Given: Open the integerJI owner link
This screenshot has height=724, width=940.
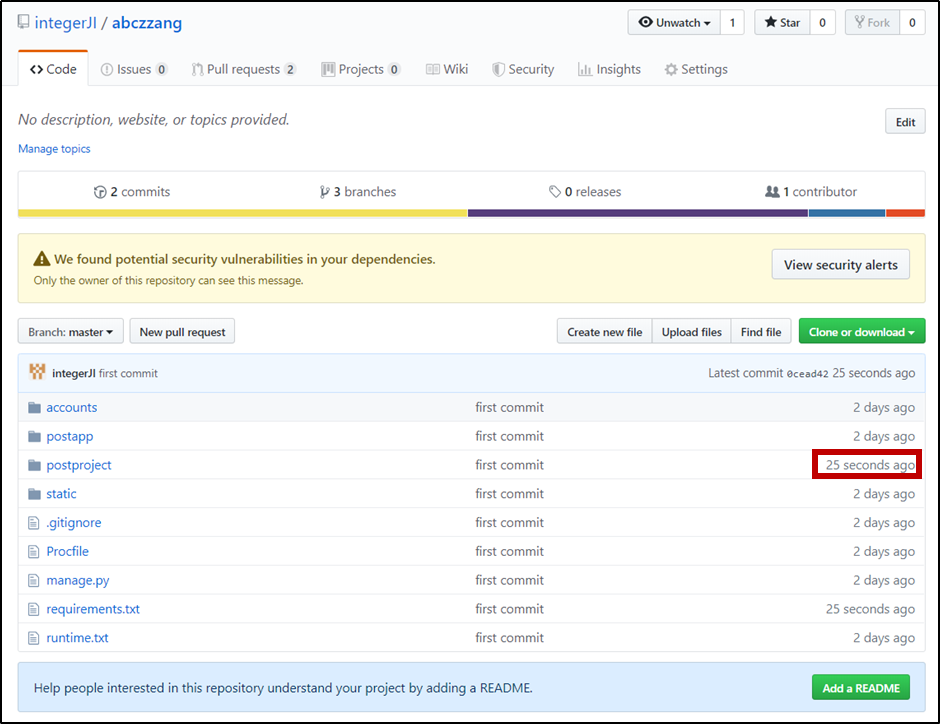Looking at the screenshot, I should pyautogui.click(x=65, y=23).
